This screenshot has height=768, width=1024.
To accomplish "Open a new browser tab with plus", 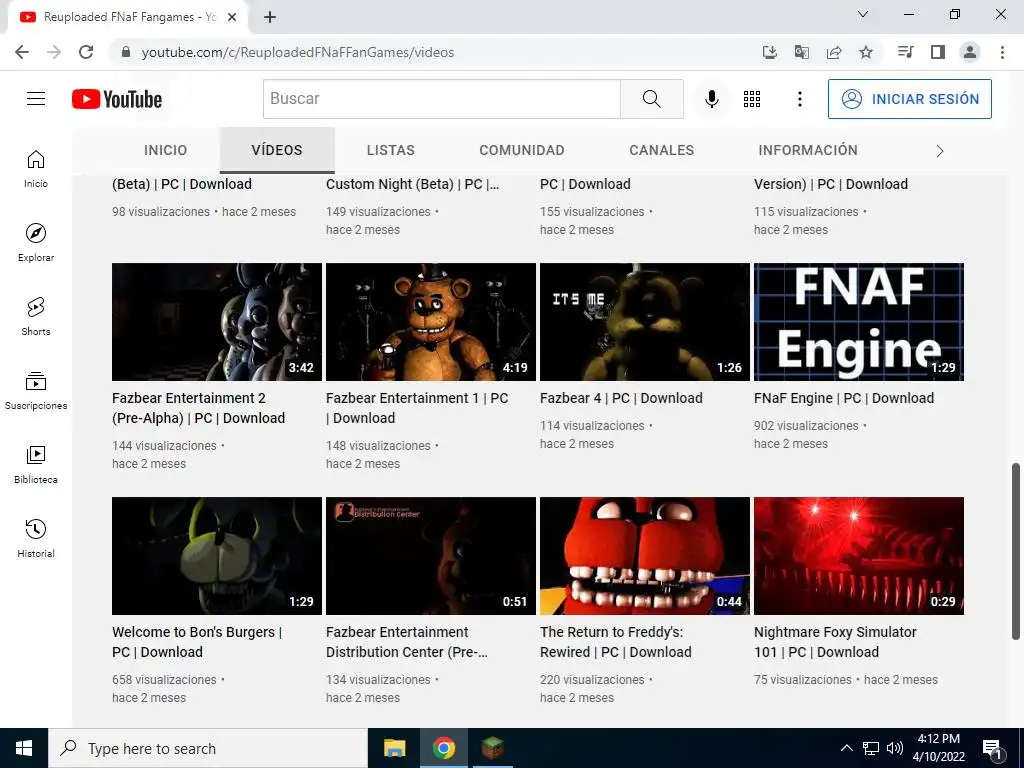I will pyautogui.click(x=270, y=17).
